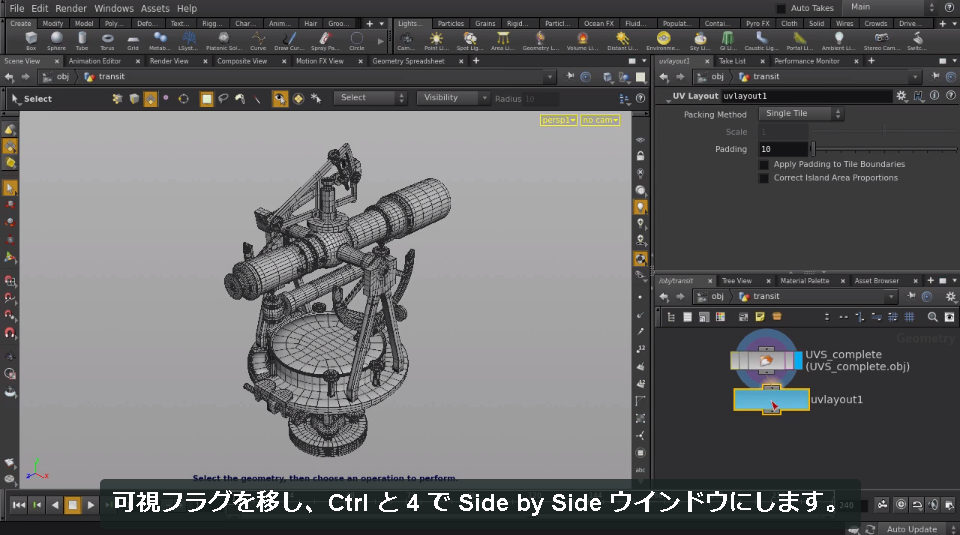
Task: Click the Grid shelf tool
Action: click(x=133, y=41)
